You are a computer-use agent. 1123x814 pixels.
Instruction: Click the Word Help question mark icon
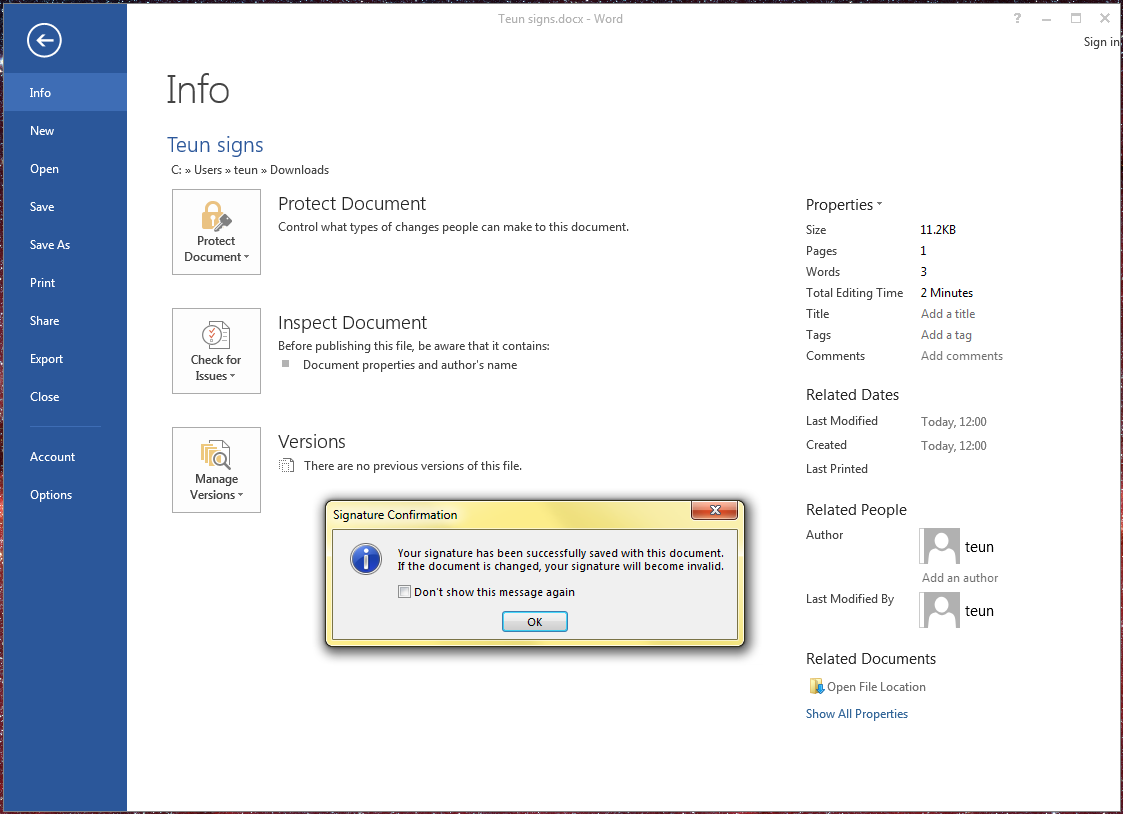coord(1018,19)
